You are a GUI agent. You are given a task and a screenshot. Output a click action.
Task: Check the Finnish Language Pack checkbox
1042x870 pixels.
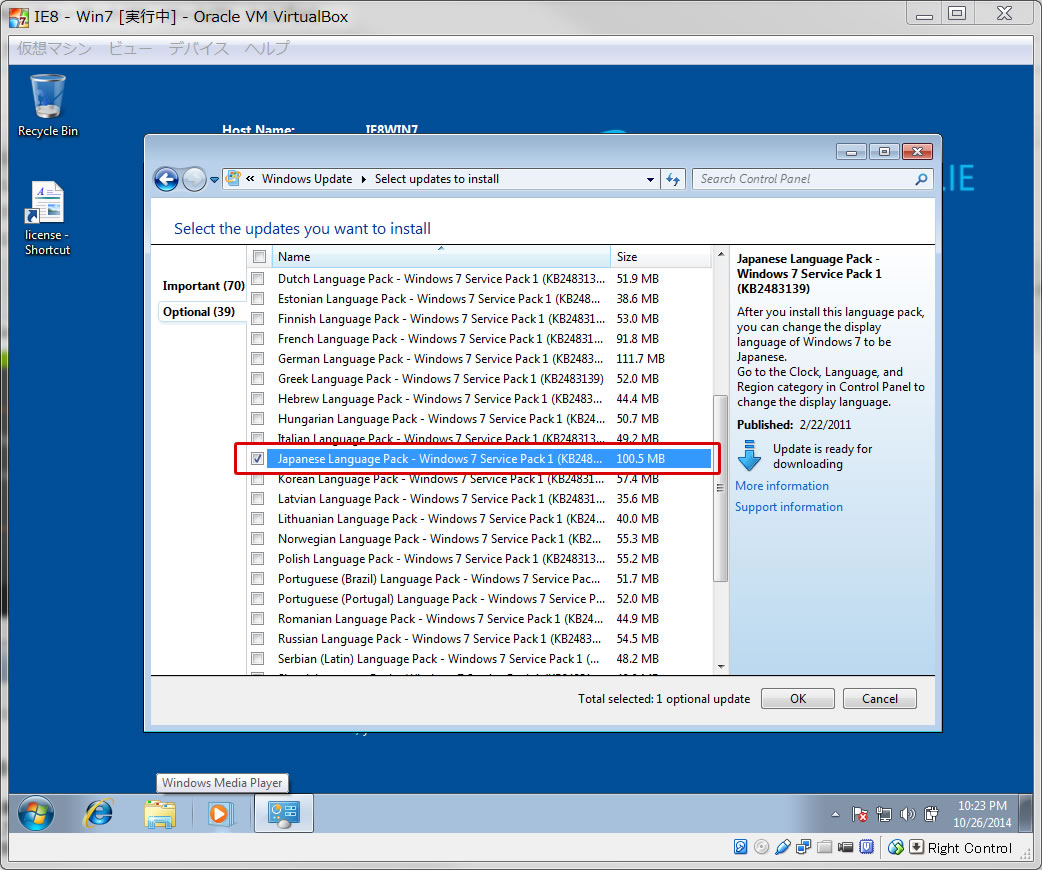[x=257, y=318]
